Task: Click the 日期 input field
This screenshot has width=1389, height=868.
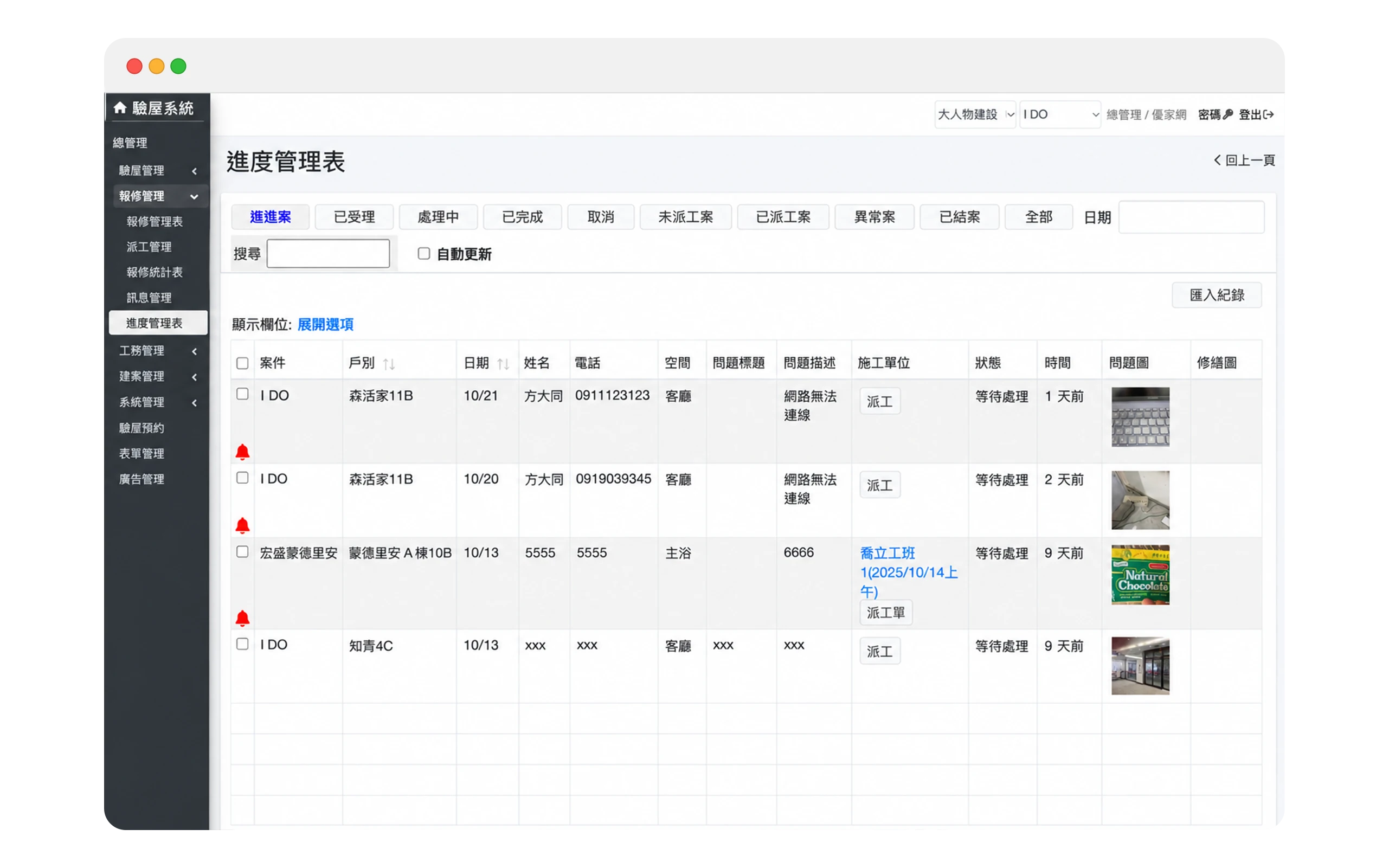Action: (x=1192, y=217)
